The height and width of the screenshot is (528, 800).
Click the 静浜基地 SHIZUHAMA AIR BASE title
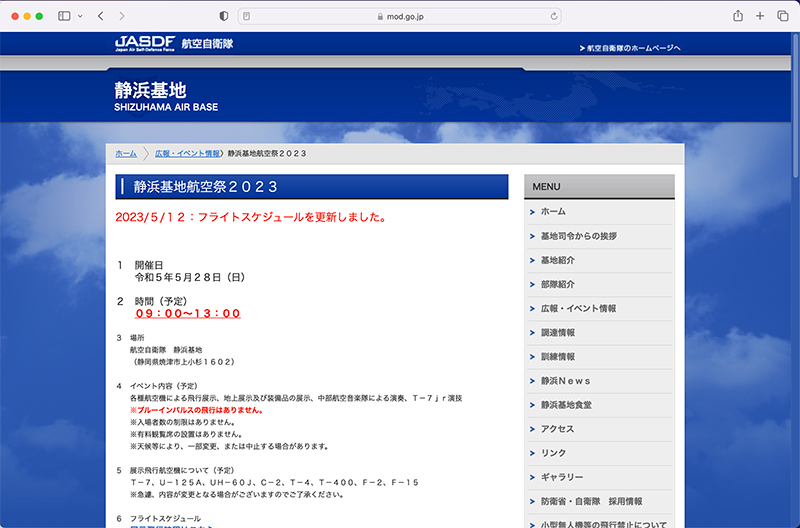pos(166,96)
